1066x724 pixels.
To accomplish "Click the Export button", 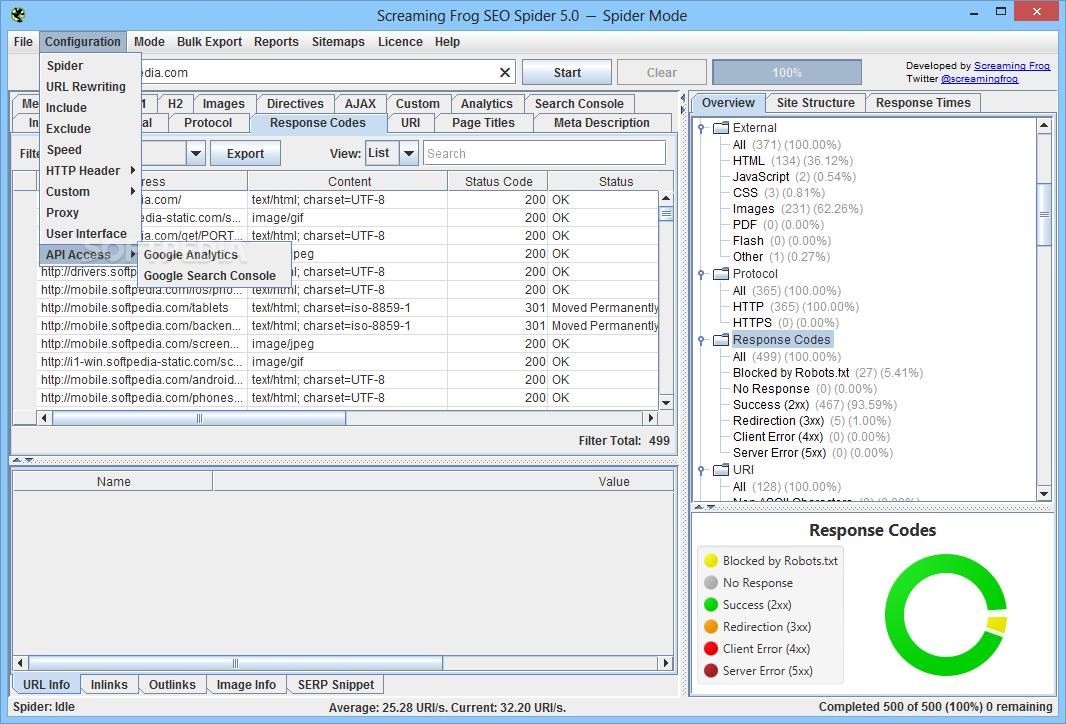I will click(x=245, y=154).
